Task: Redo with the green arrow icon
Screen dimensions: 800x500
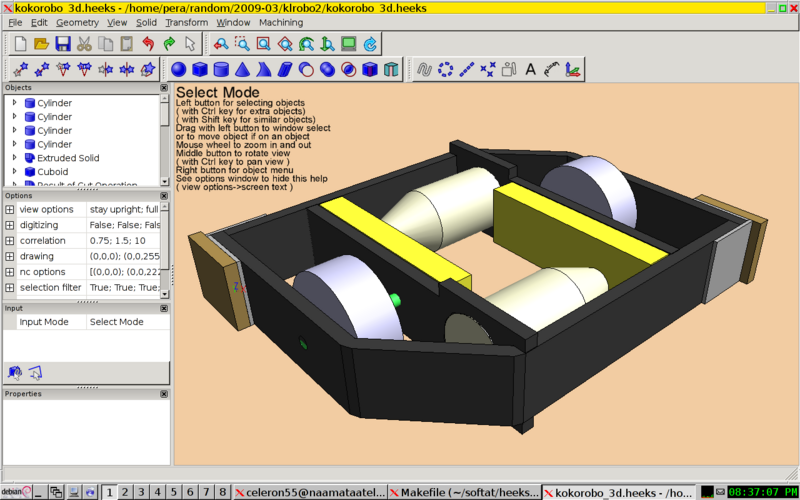Action: pyautogui.click(x=169, y=44)
